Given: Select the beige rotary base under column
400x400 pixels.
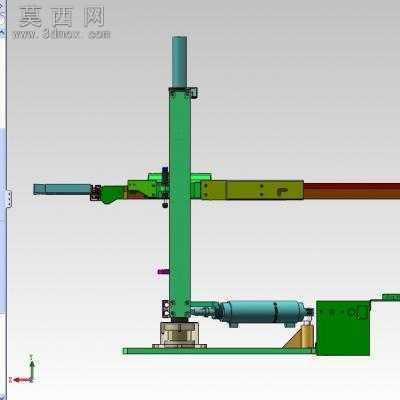Looking at the screenshot, I should (x=180, y=334).
